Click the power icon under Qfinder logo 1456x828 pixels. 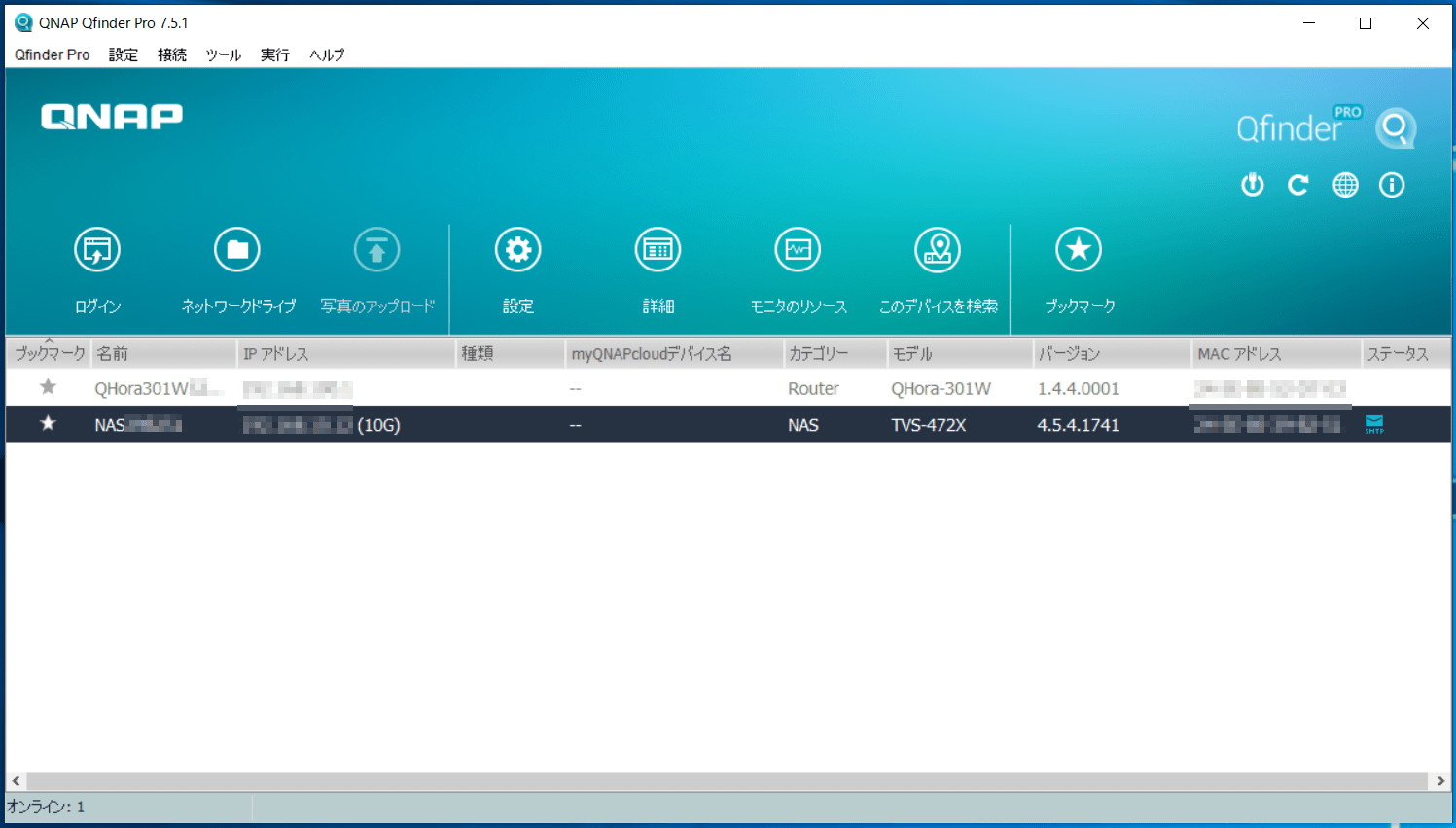click(x=1253, y=185)
